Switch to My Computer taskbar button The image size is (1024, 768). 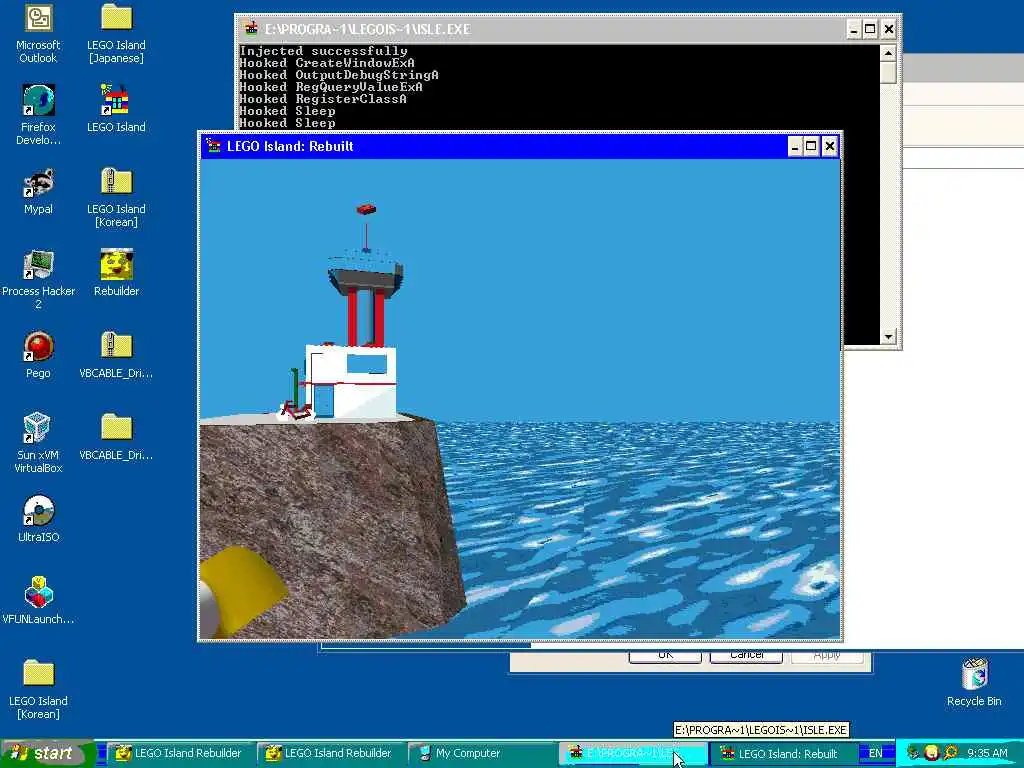point(481,753)
